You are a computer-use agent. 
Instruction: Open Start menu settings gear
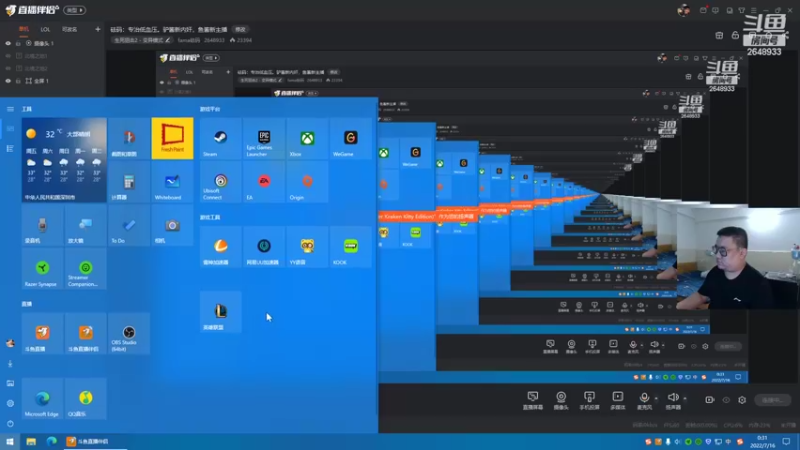(10, 404)
